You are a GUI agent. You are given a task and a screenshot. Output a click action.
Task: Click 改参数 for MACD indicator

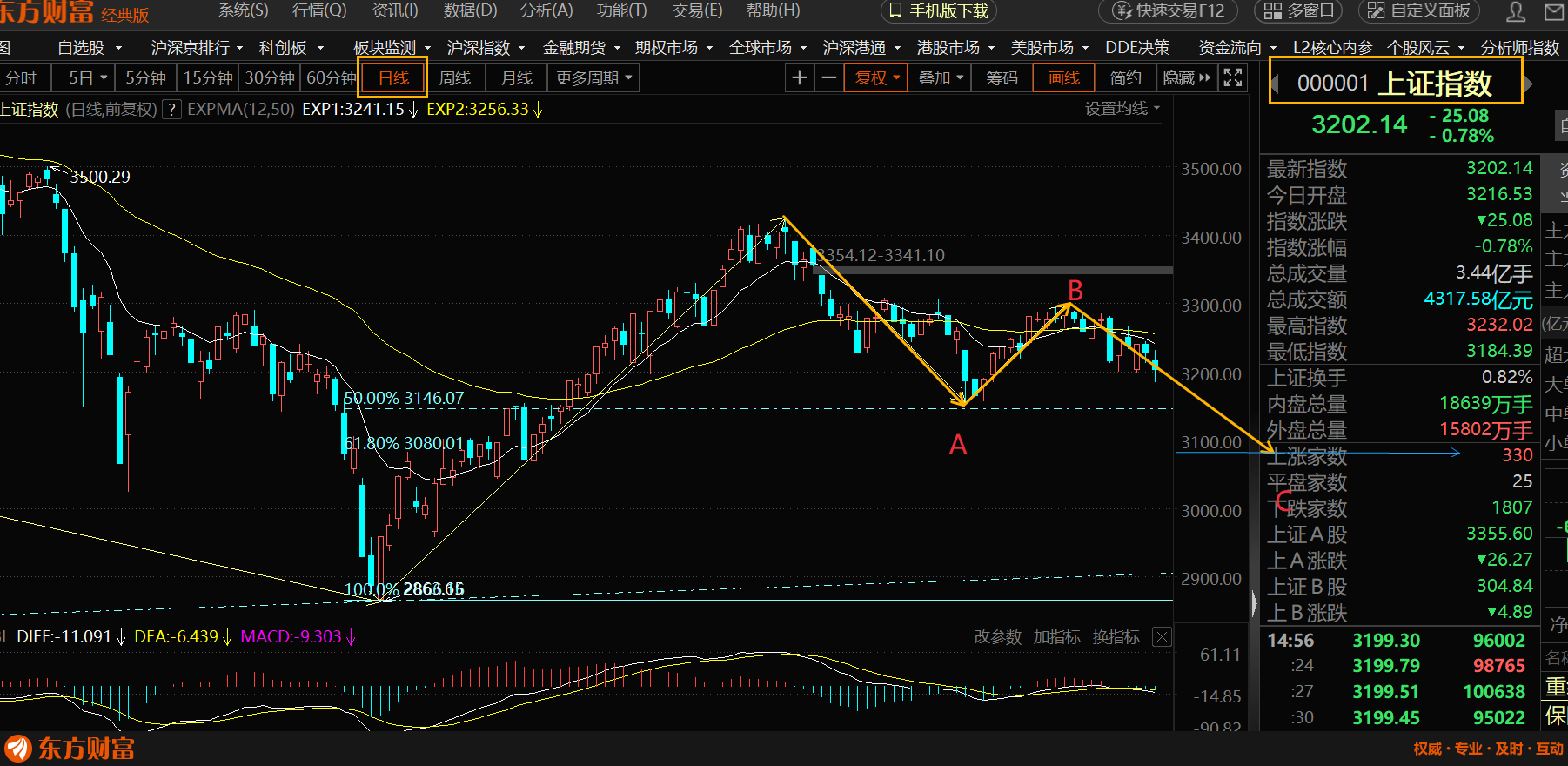pyautogui.click(x=997, y=637)
